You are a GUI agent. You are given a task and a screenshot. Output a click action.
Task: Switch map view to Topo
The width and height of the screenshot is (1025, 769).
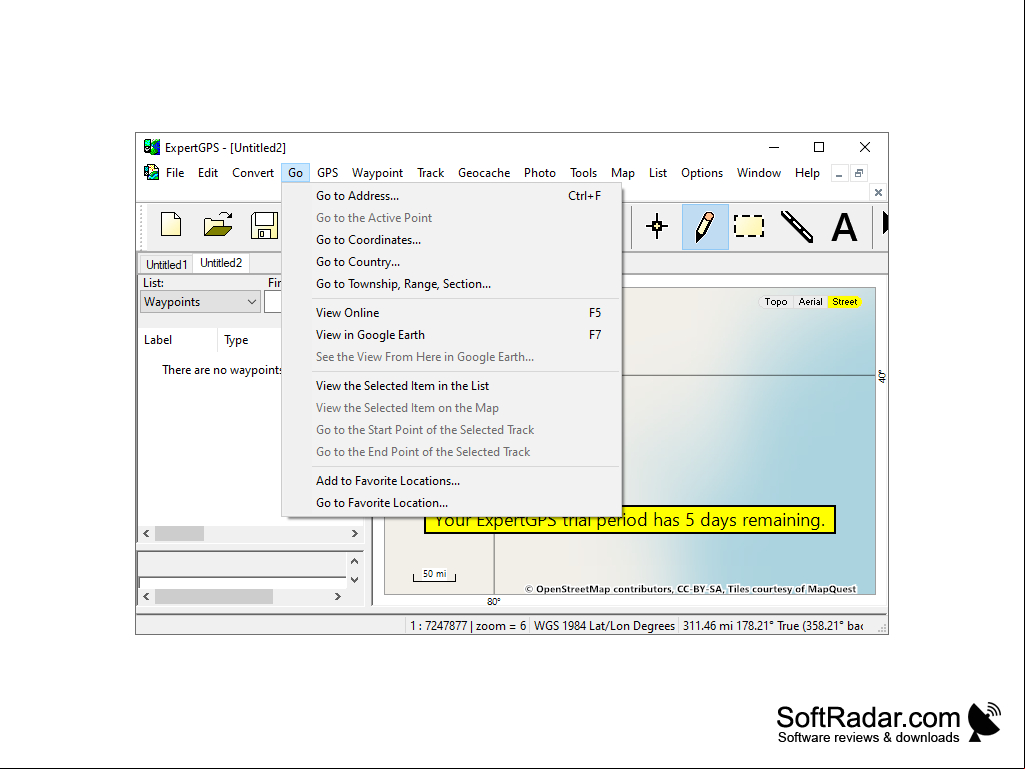[776, 301]
